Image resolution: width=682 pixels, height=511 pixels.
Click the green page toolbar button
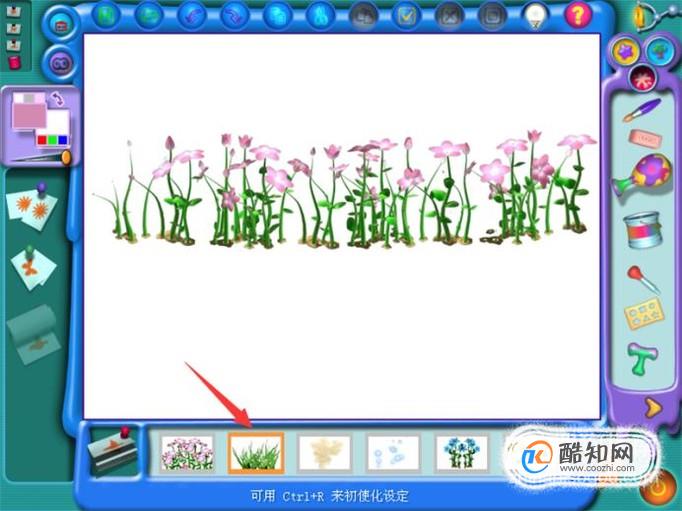(x=106, y=16)
